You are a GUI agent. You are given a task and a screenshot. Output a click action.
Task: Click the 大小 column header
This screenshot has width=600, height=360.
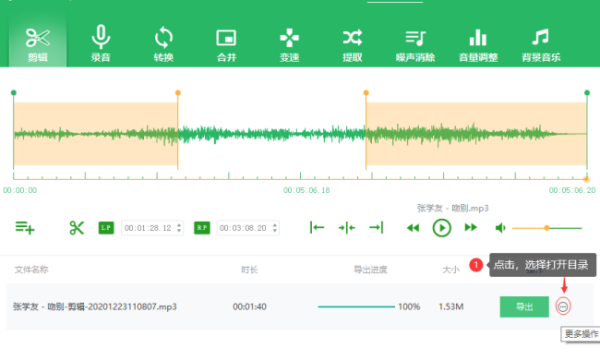pyautogui.click(x=451, y=270)
